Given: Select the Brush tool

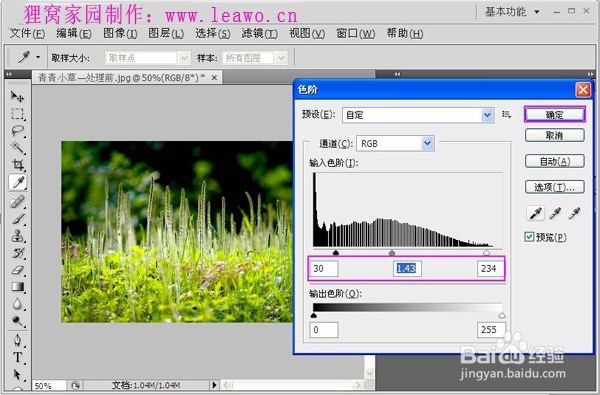Looking at the screenshot, I should [x=18, y=219].
